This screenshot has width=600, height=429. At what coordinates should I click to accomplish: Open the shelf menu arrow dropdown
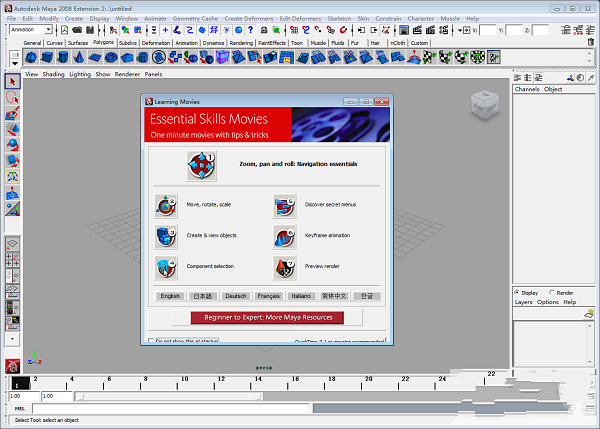coord(15,63)
